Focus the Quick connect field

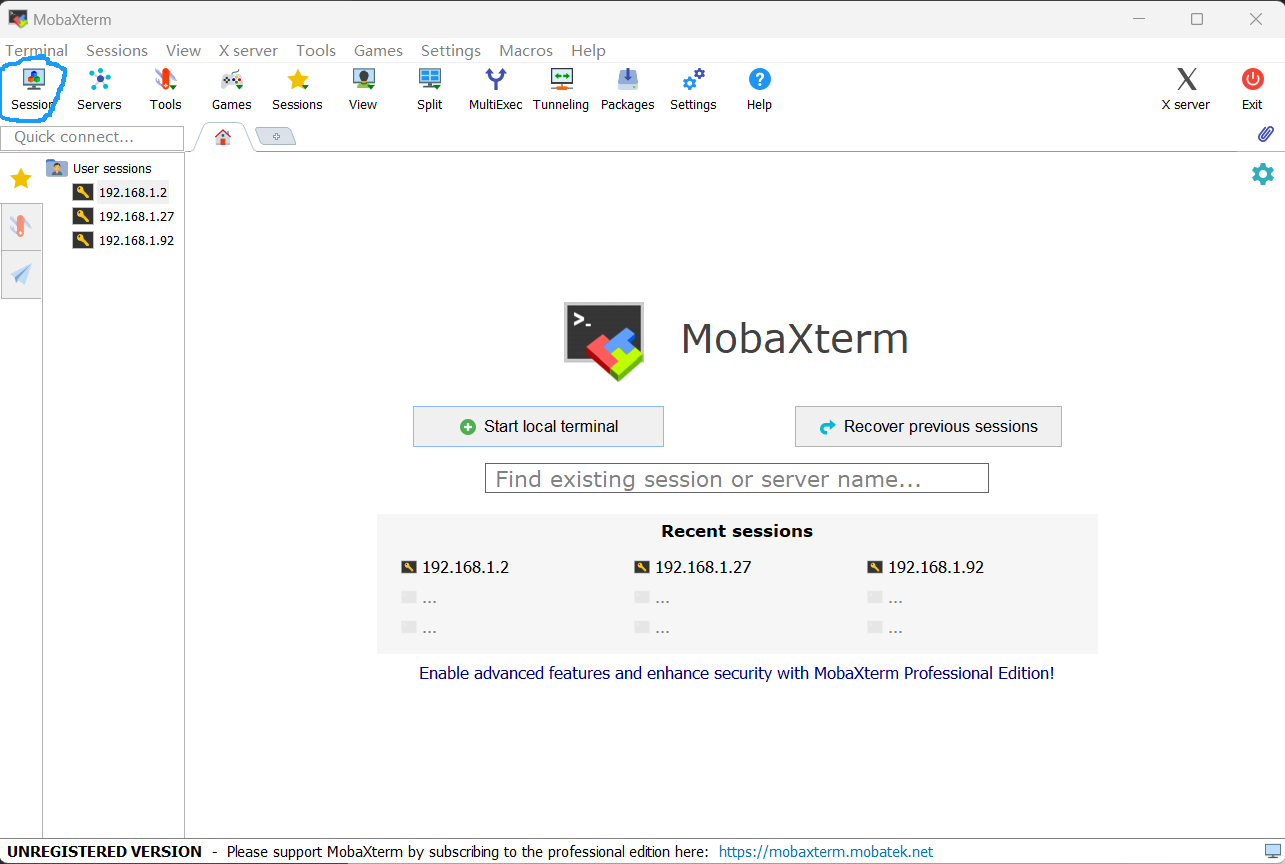point(92,137)
